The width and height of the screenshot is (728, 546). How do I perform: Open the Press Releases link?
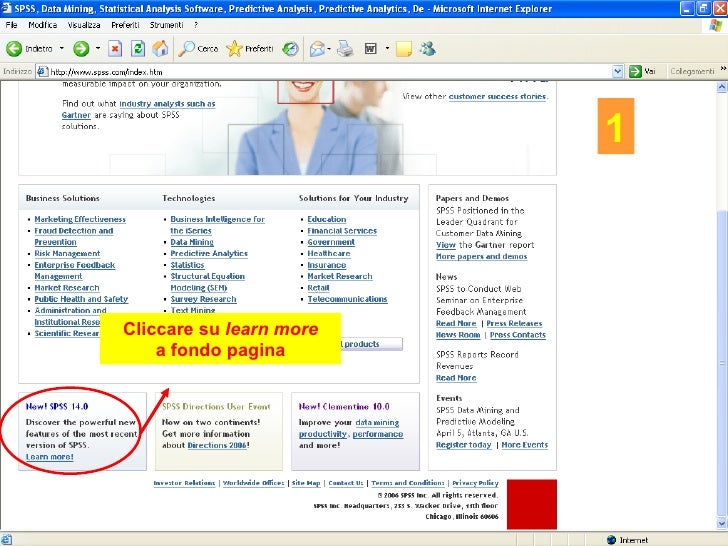point(514,323)
